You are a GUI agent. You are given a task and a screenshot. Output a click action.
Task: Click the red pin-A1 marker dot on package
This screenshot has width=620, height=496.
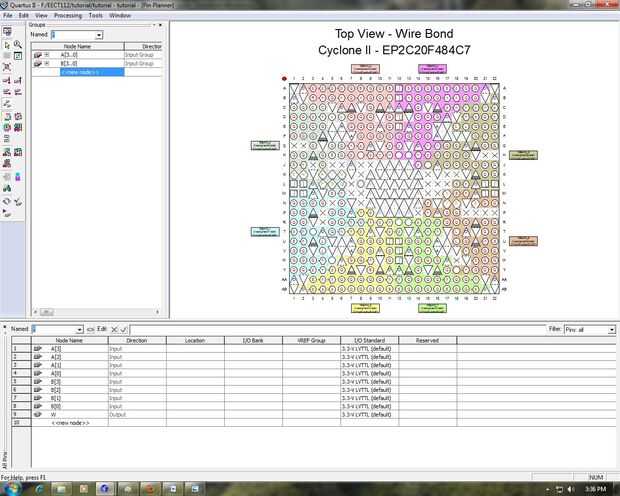click(284, 79)
